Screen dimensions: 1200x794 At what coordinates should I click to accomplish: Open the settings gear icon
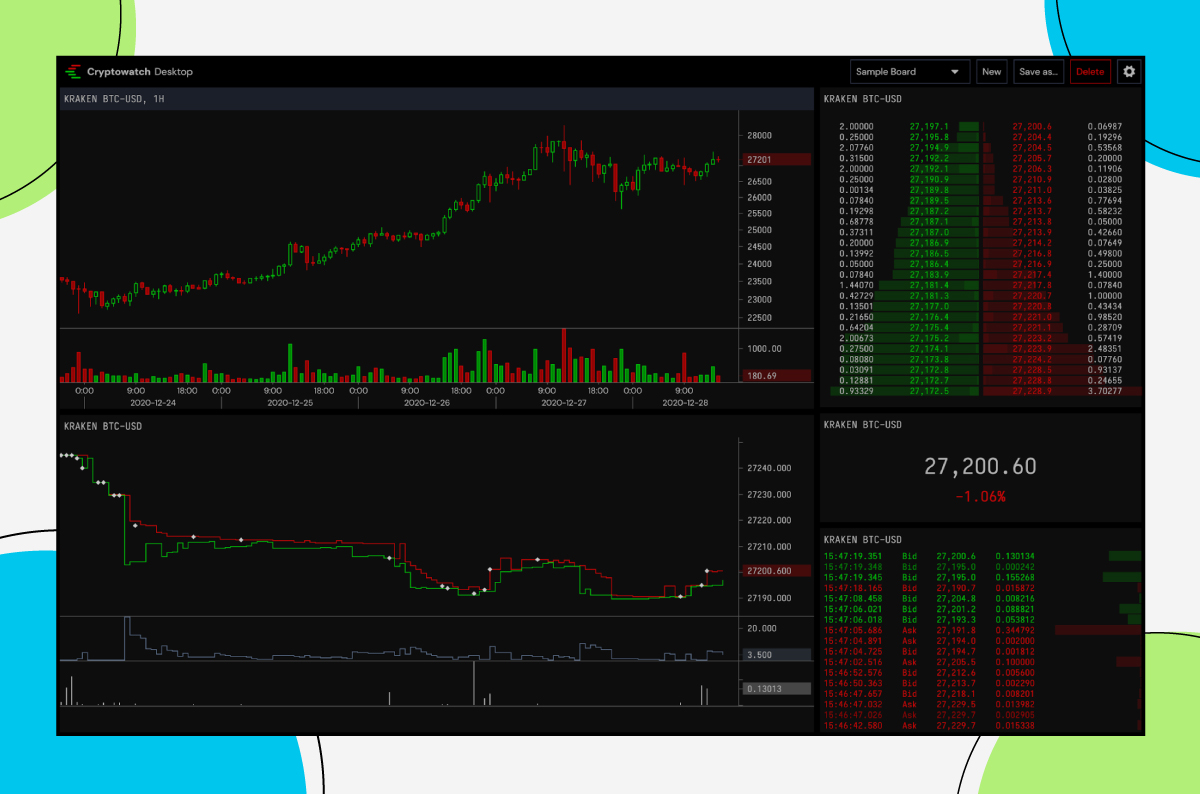tap(1128, 71)
